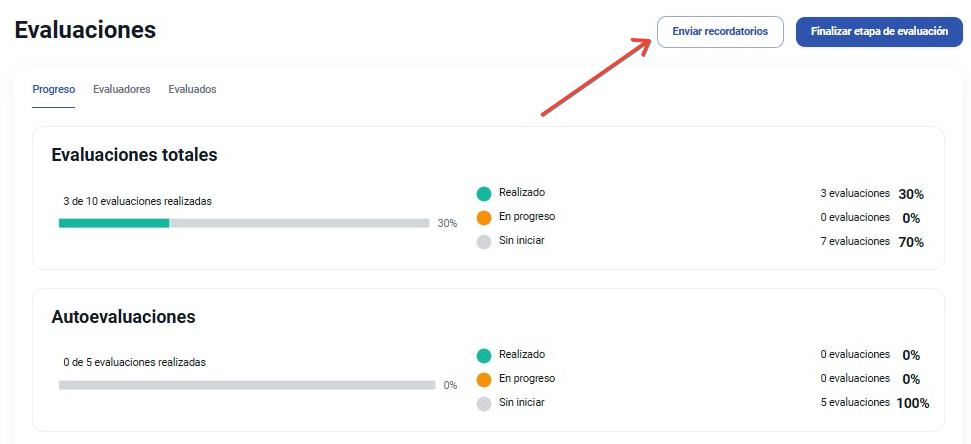This screenshot has width=971, height=444.
Task: Click the Autoevaluaciones card title
Action: coord(123,317)
